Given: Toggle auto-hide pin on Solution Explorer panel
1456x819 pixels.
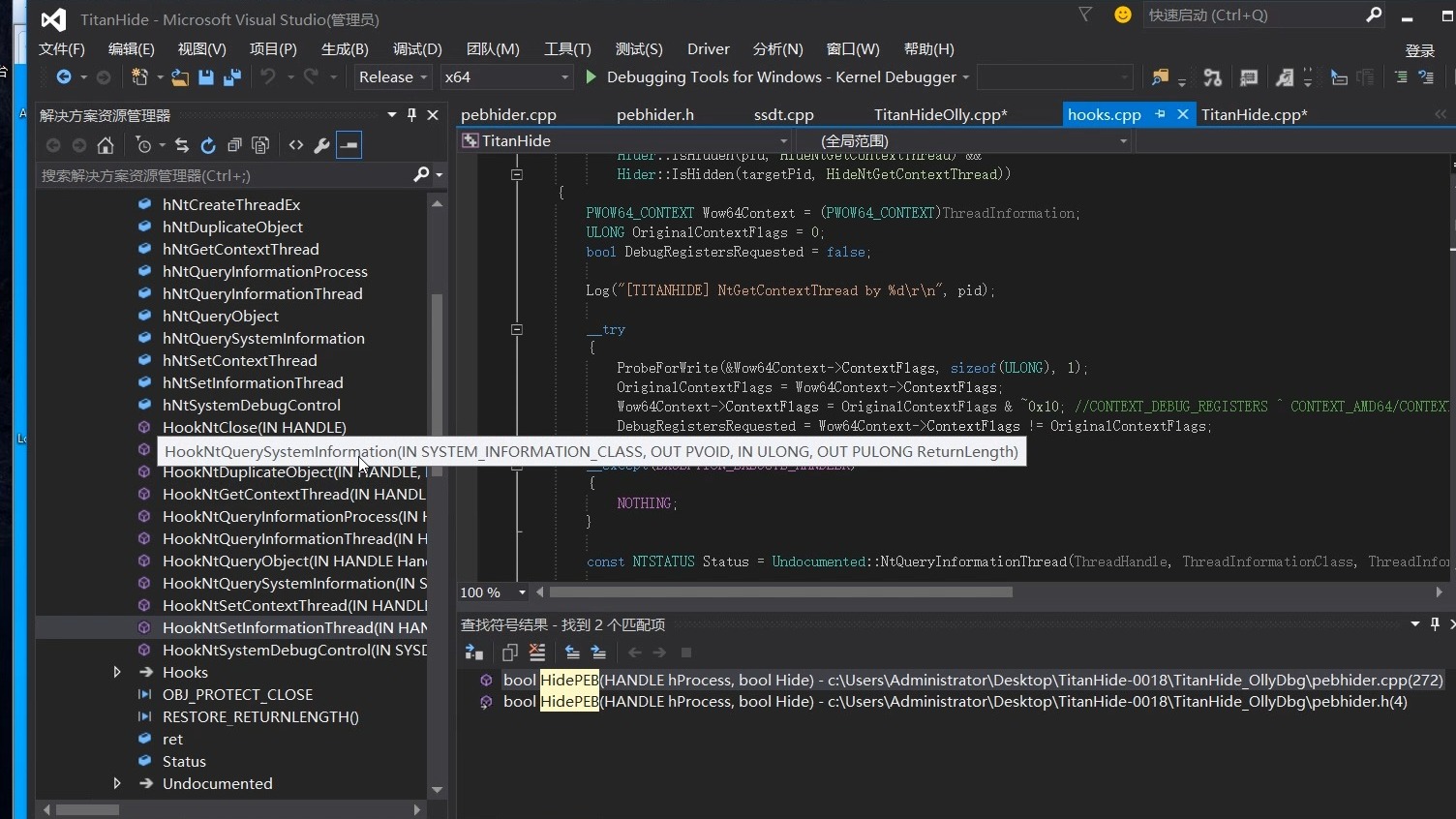Looking at the screenshot, I should pyautogui.click(x=411, y=115).
